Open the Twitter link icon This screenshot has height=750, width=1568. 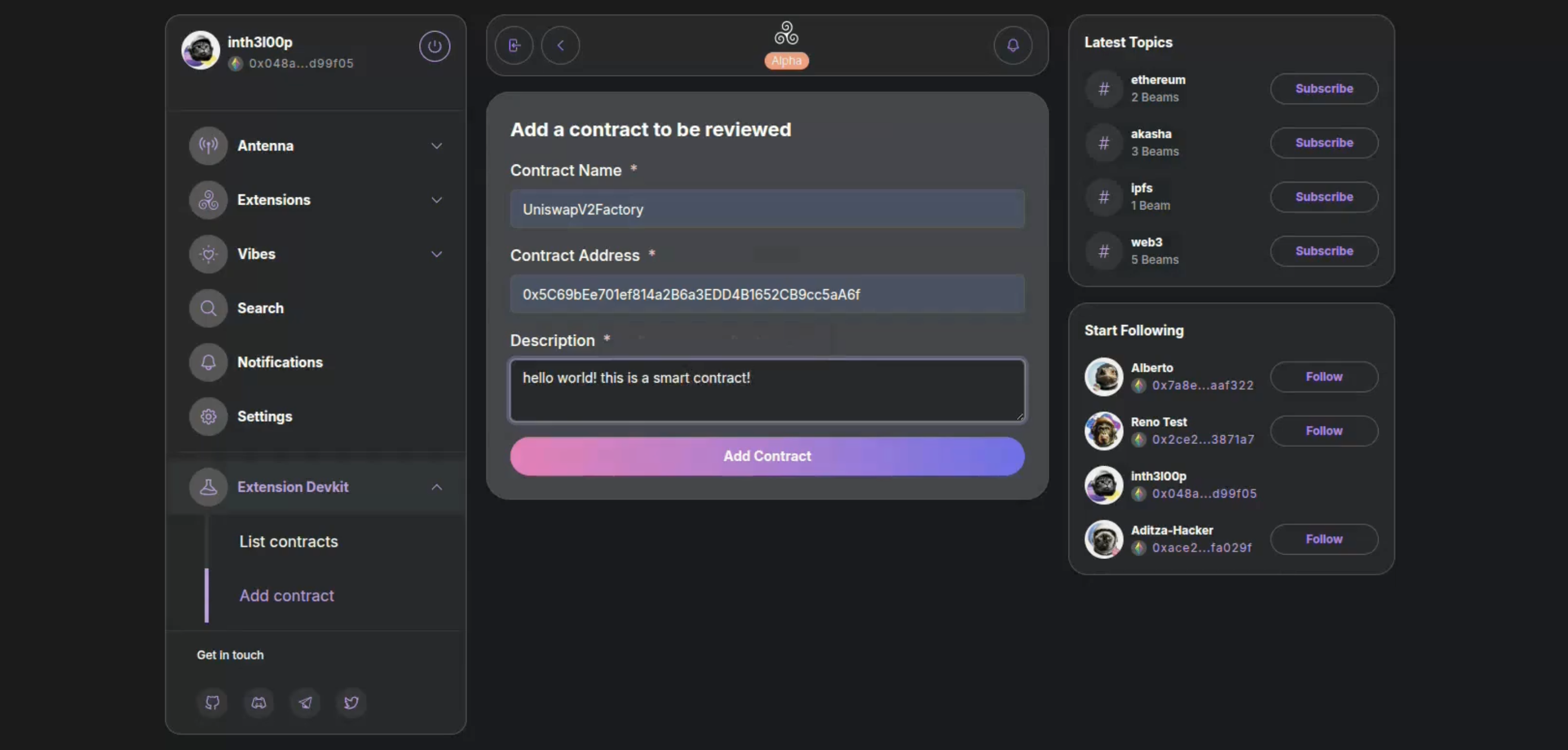351,703
